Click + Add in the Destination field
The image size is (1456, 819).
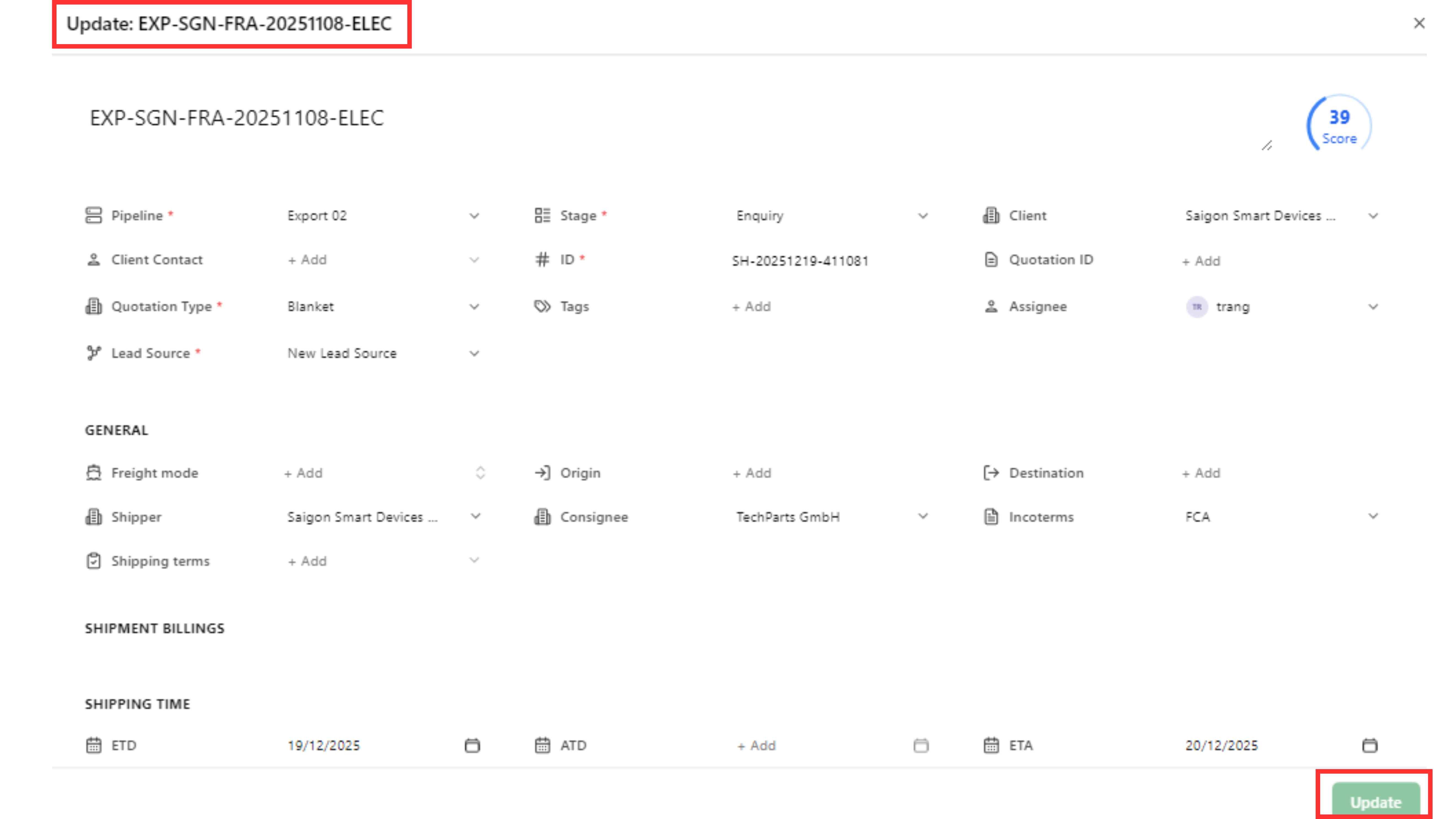point(1201,473)
